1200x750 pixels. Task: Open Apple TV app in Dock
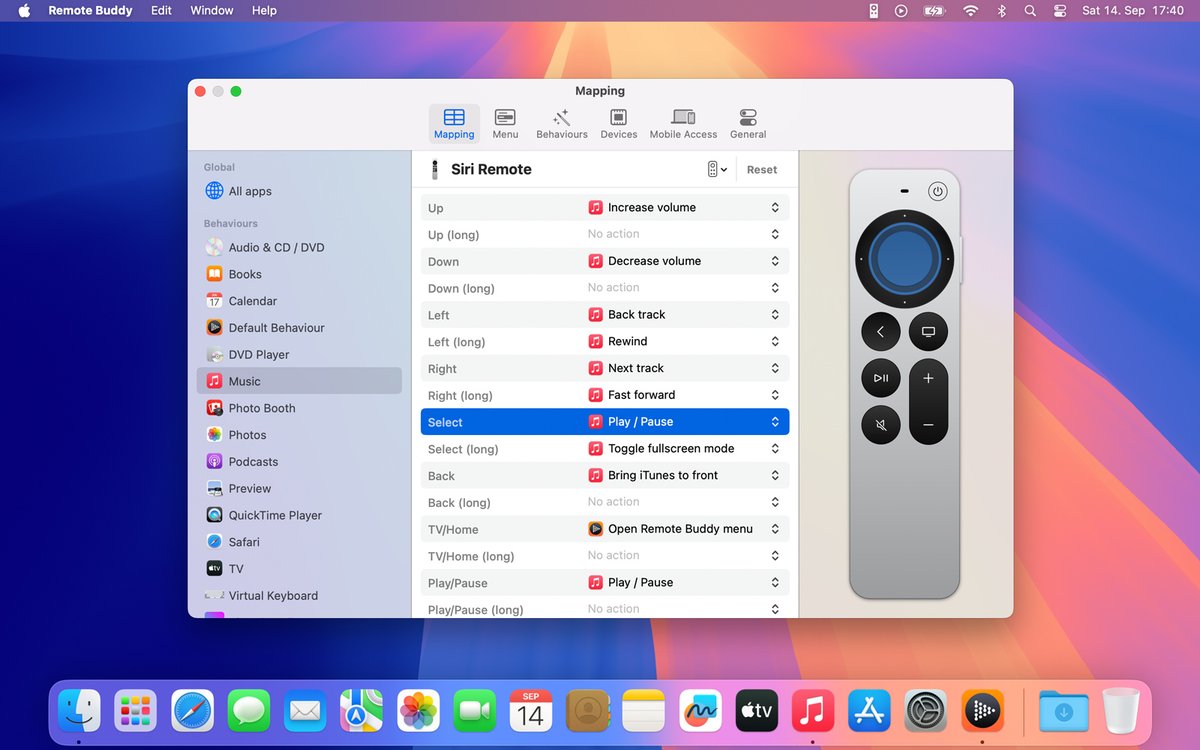coord(757,711)
